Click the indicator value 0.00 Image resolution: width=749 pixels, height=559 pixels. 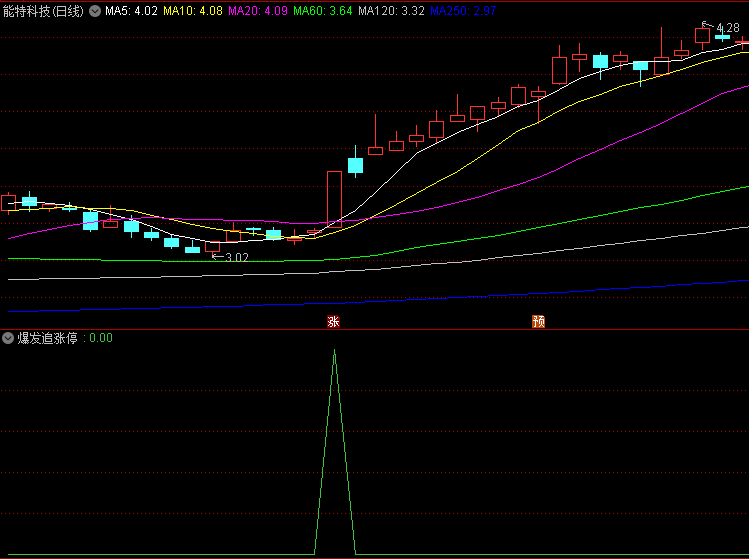[100, 338]
